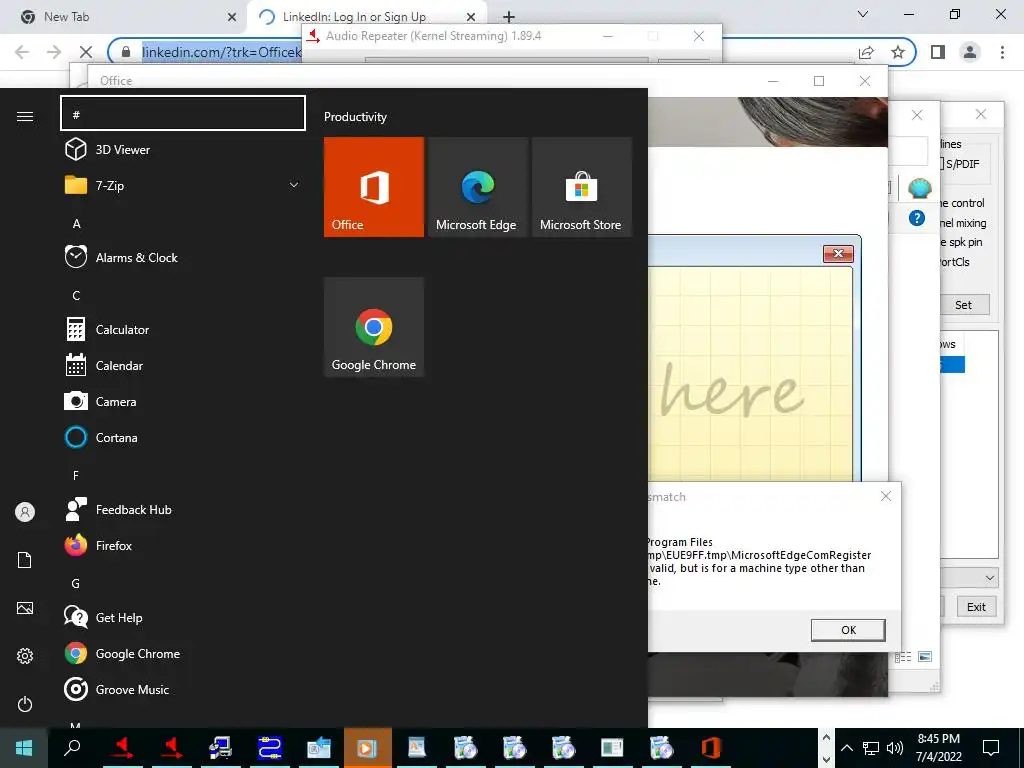Open the Calculator app
The image size is (1024, 768).
183,329
